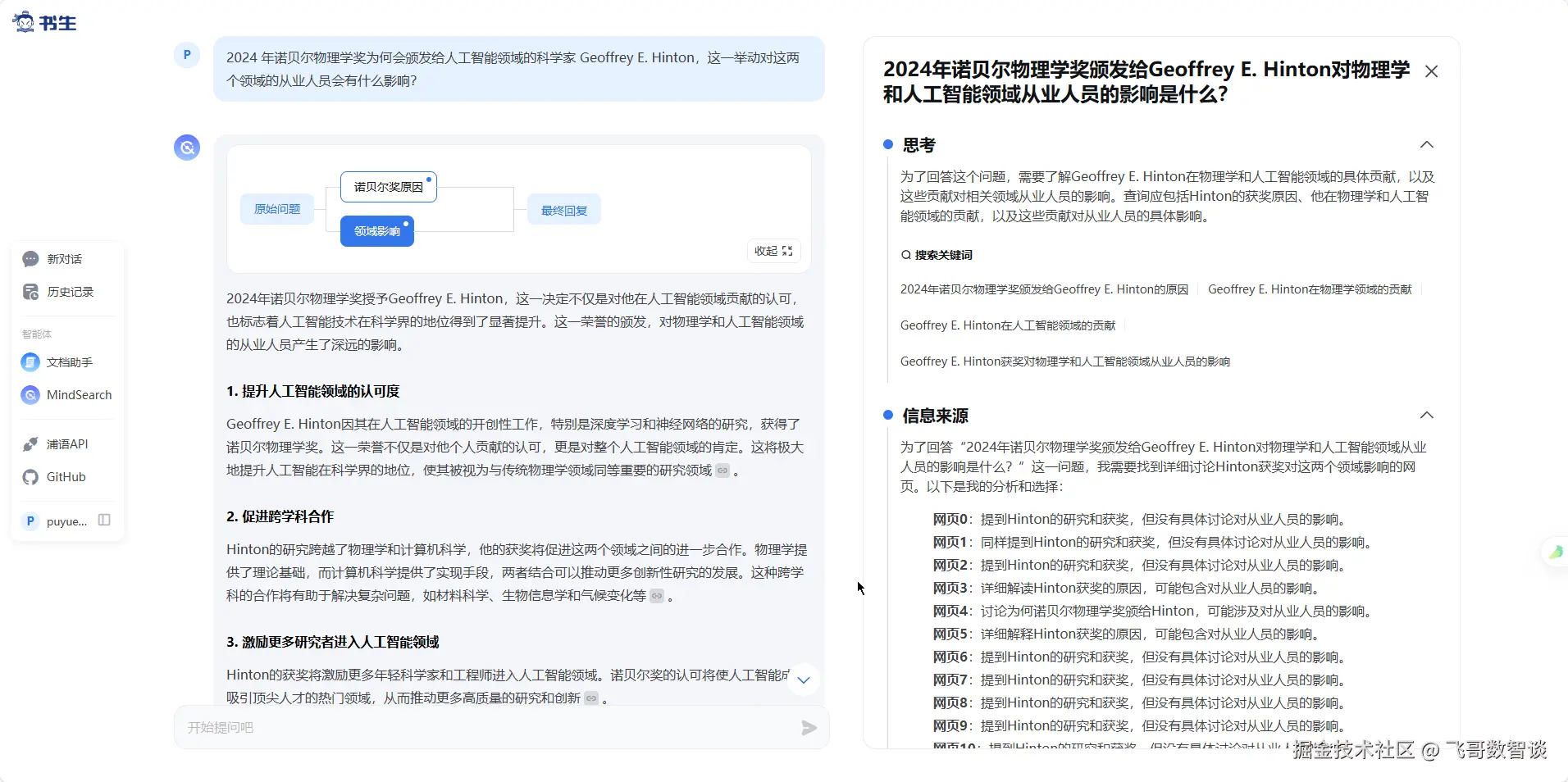1568x782 pixels.
Task: Click the user P avatar beside question
Action: [x=187, y=56]
